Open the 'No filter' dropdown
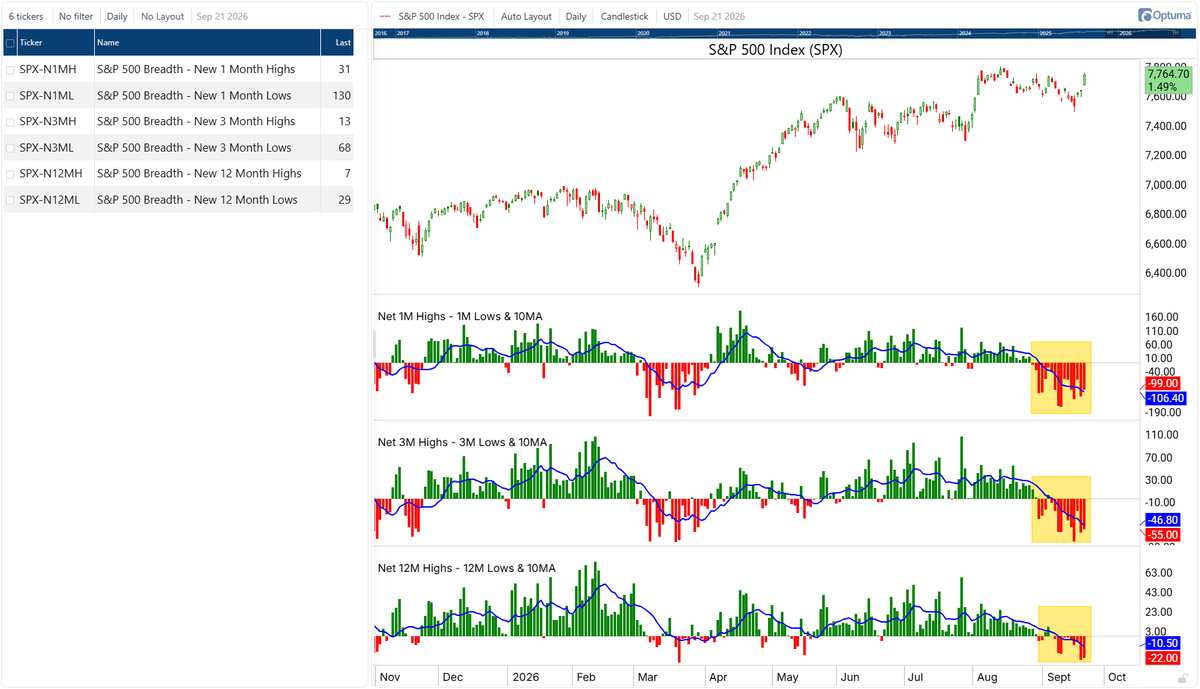Image resolution: width=1200 pixels, height=689 pixels. 75,17
